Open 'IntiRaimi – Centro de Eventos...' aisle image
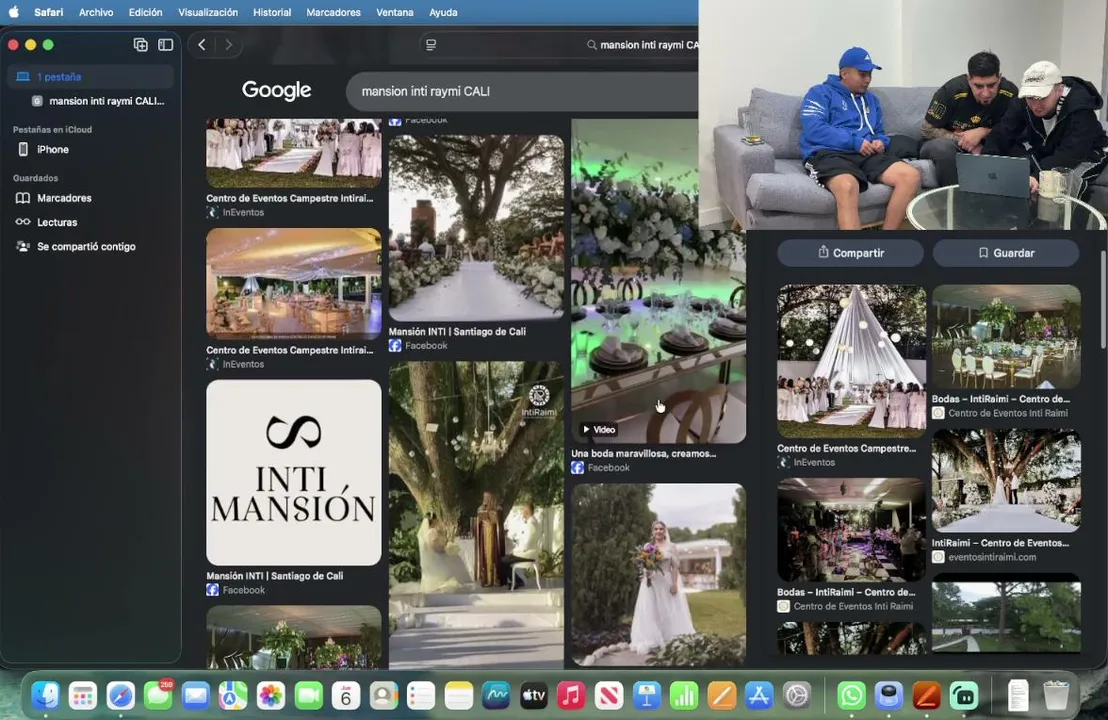This screenshot has height=720, width=1108. tap(1006, 480)
